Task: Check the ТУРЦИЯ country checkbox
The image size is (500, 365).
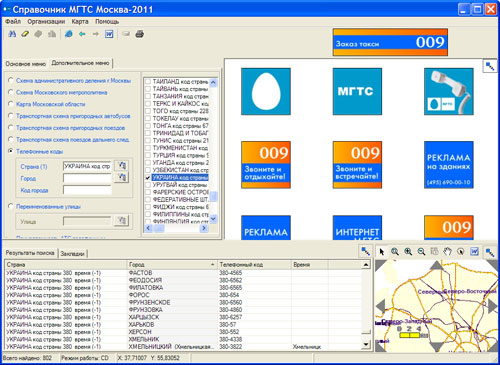Action: (x=148, y=155)
